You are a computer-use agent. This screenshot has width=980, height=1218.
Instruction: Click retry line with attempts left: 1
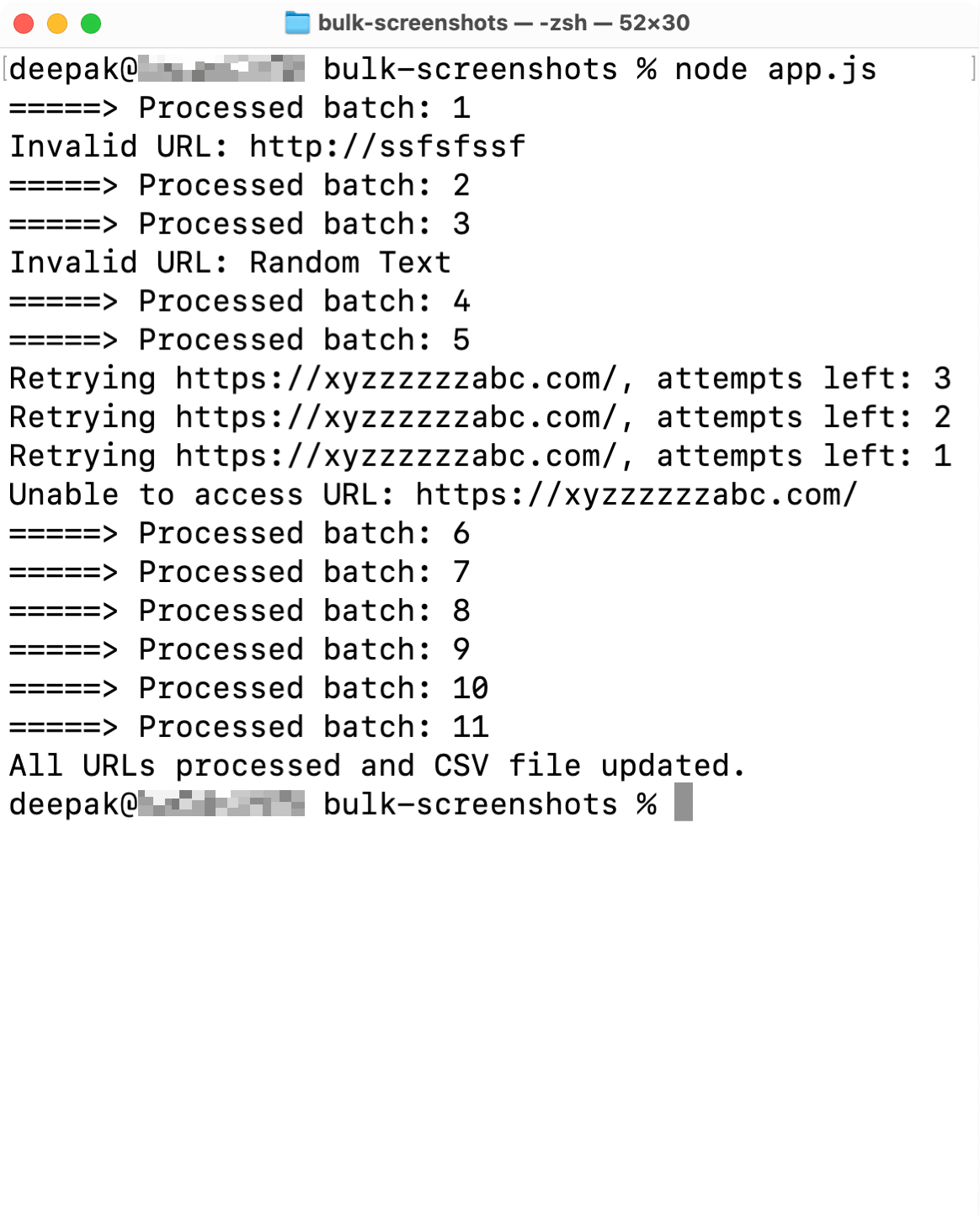point(480,457)
